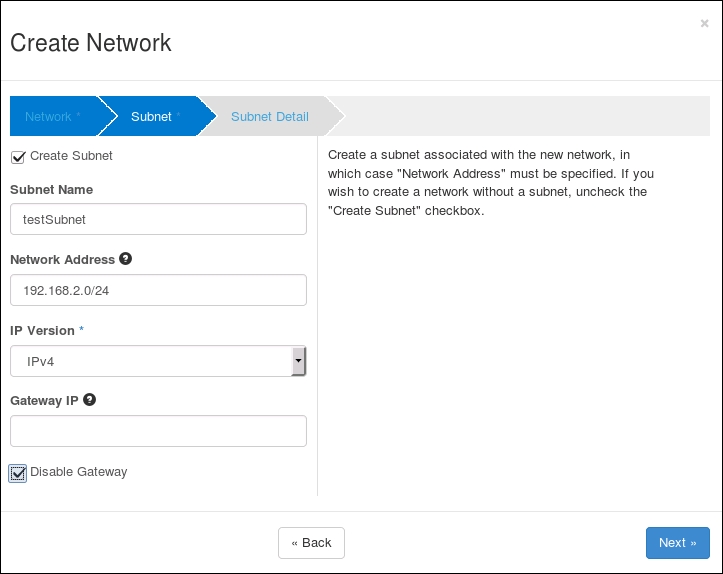The image size is (723, 574).
Task: Click the Network Address help icon
Action: [x=126, y=258]
